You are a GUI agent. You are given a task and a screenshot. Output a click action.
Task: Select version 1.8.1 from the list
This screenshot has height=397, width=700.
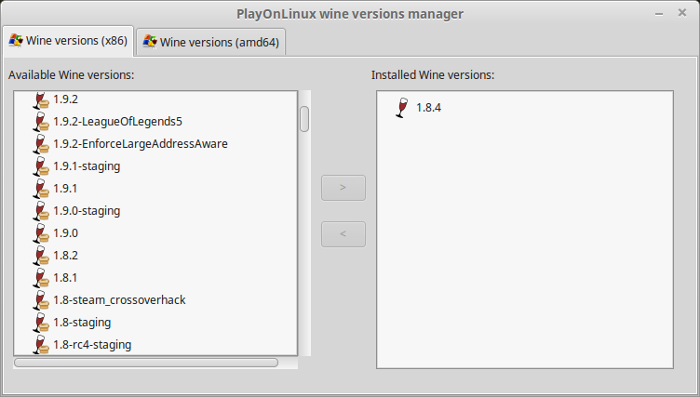65,278
